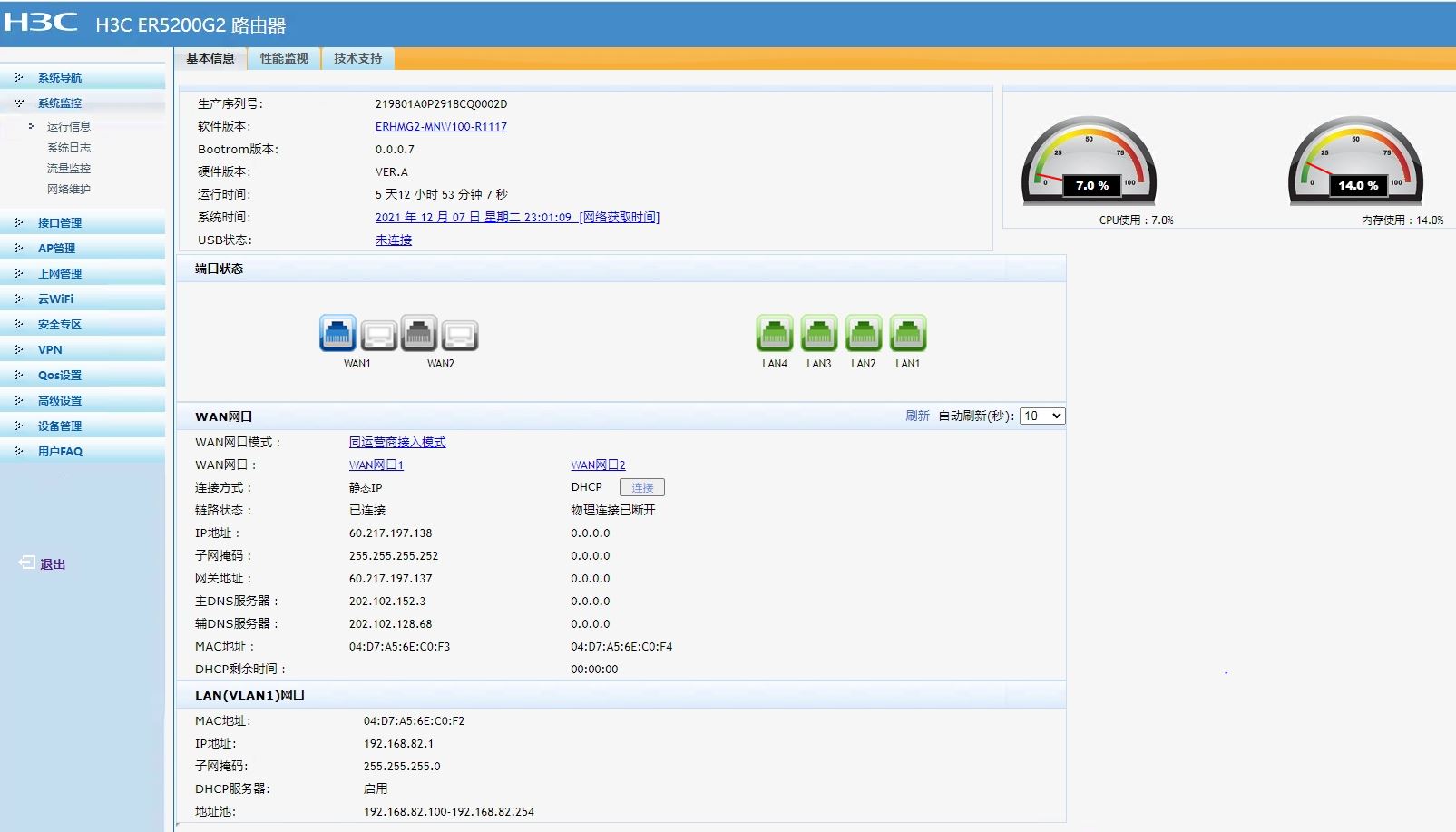Click the LAN(VLAN1)网口 section header
Image resolution: width=1456 pixels, height=832 pixels.
coord(621,695)
